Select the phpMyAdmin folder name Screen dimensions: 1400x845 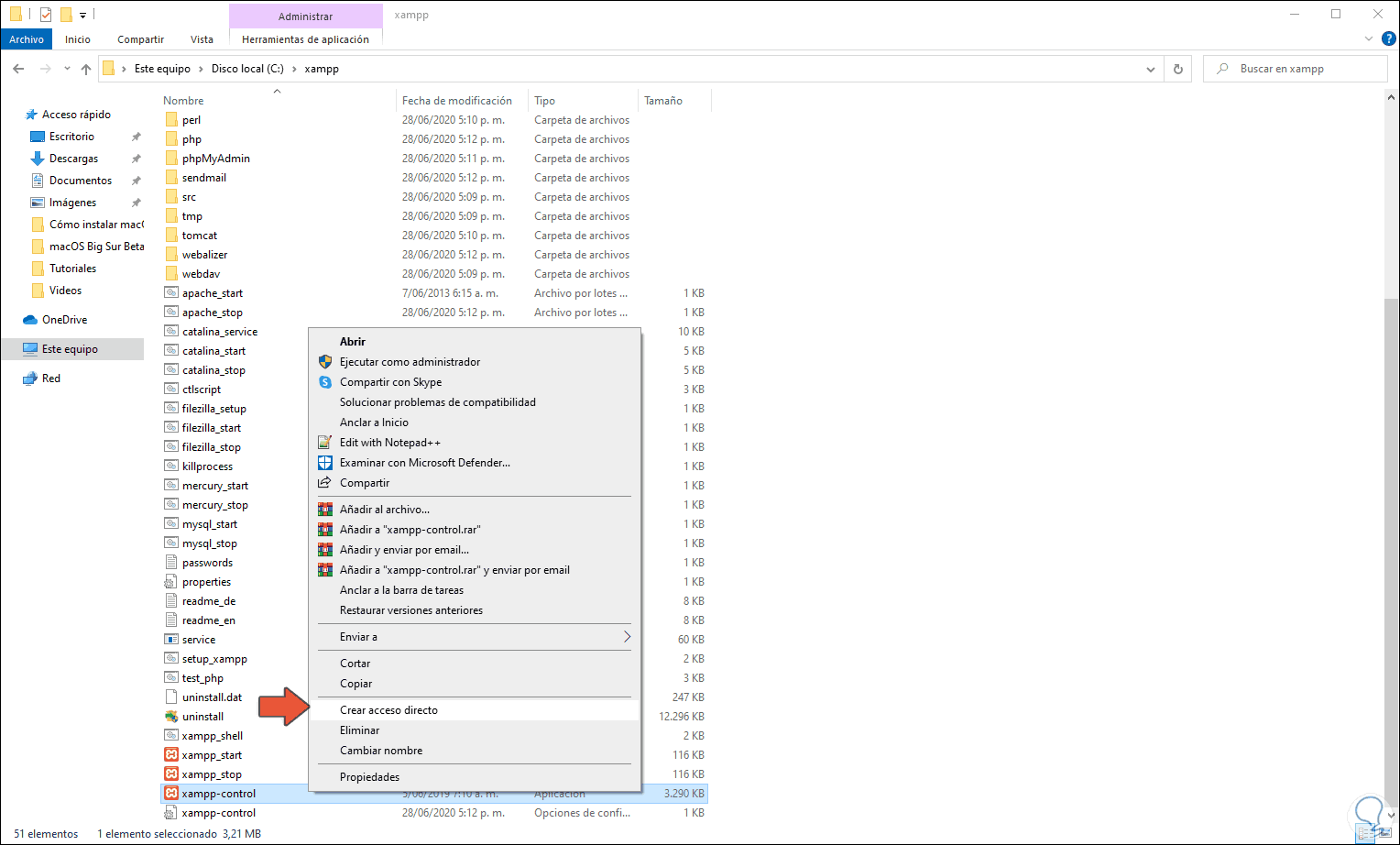[x=216, y=159]
